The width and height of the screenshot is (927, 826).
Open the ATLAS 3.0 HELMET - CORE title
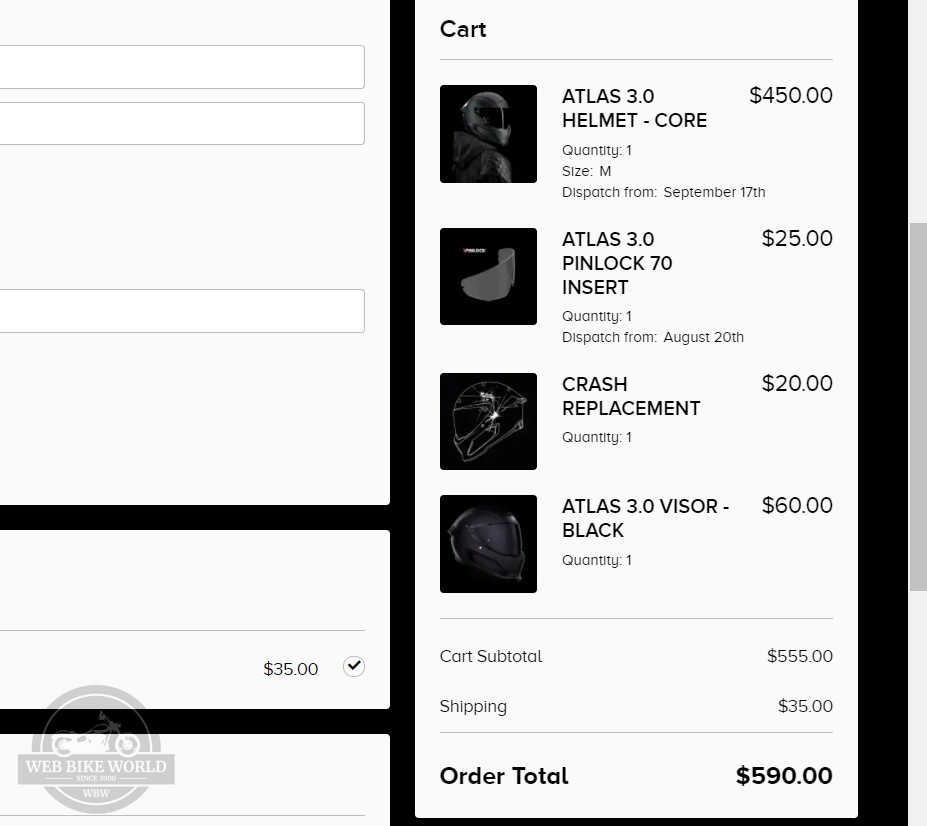[634, 108]
